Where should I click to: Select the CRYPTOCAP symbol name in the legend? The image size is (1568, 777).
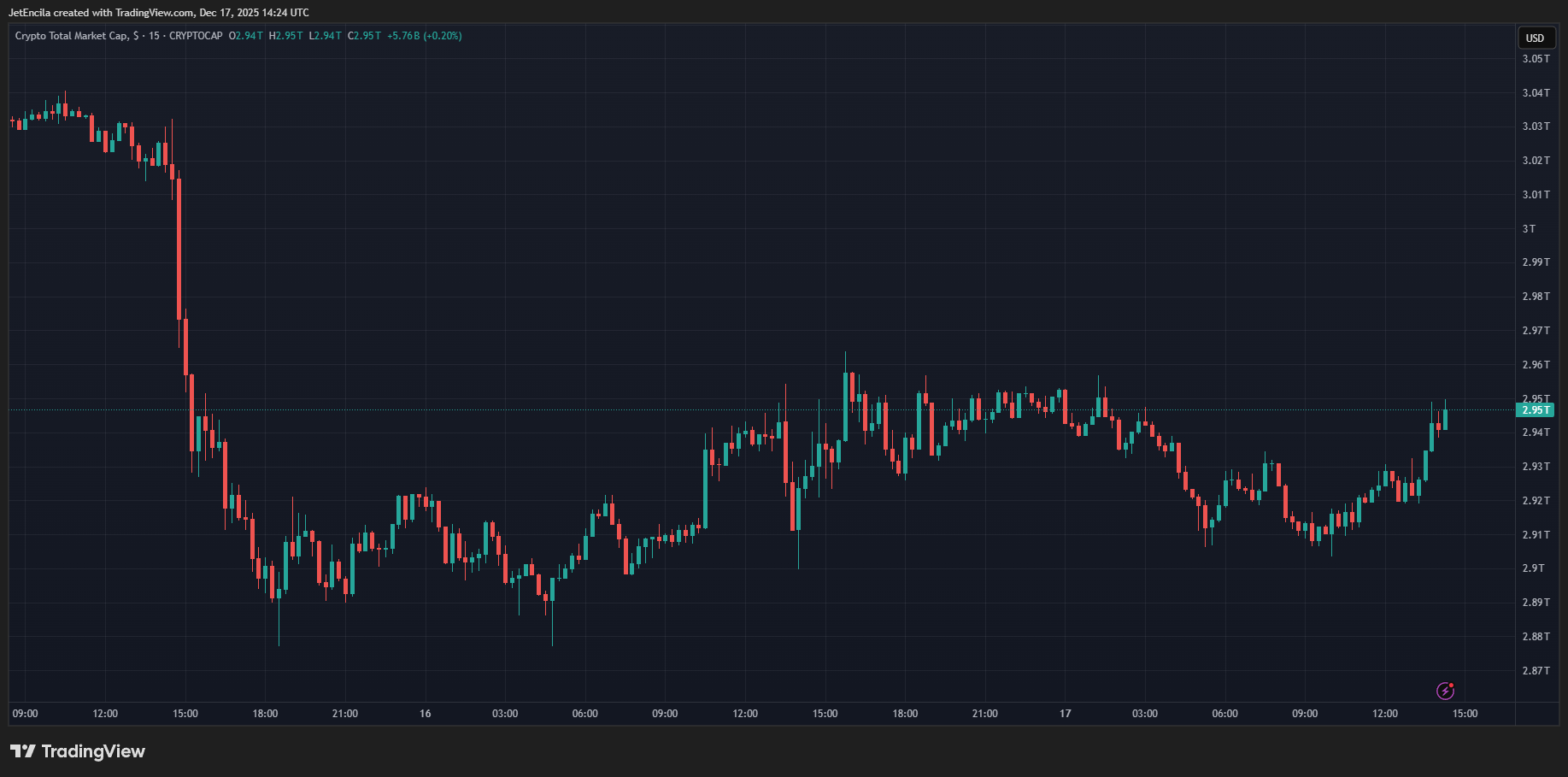(195, 35)
